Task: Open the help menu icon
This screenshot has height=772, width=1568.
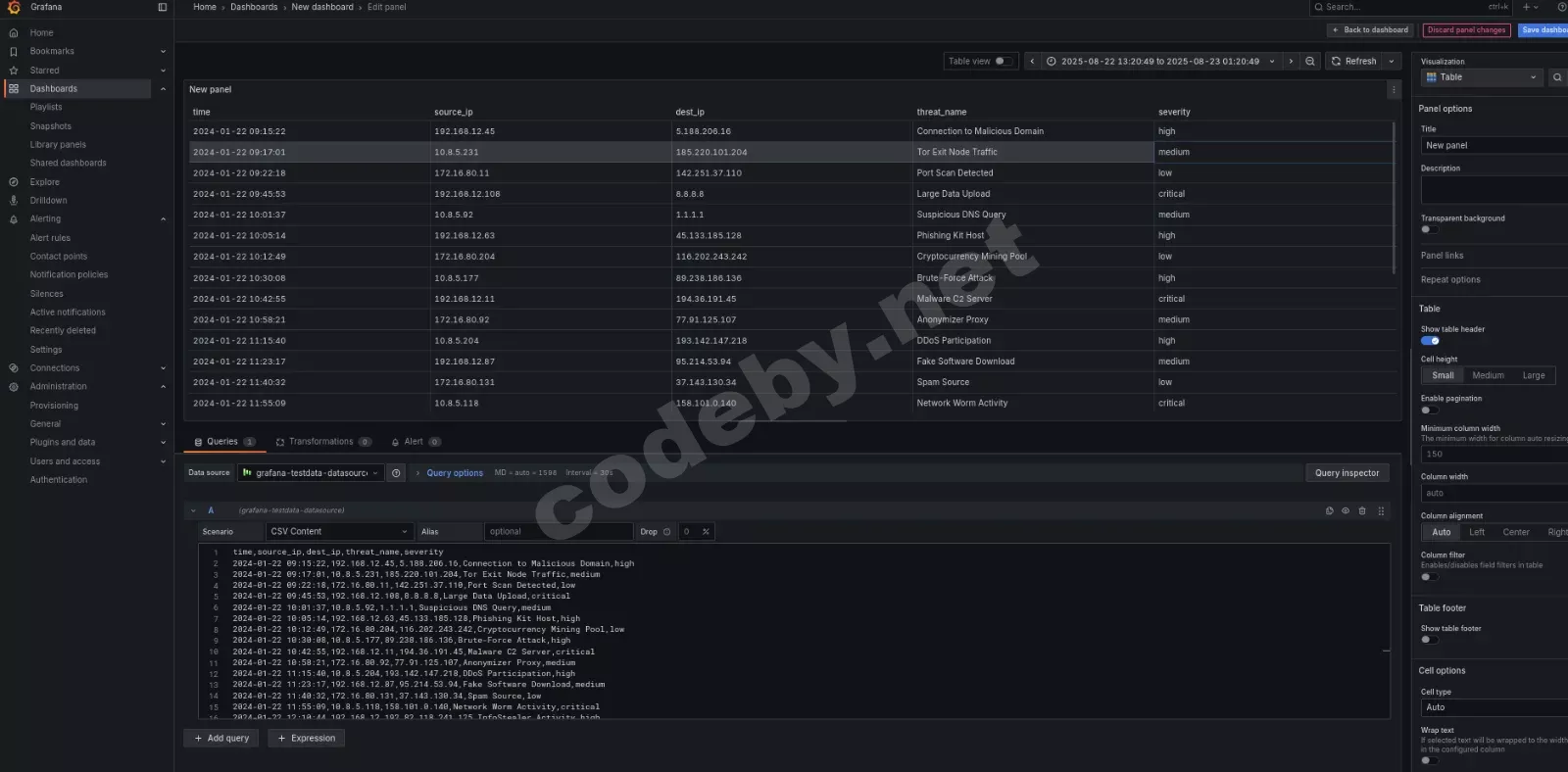Action: (x=1562, y=7)
